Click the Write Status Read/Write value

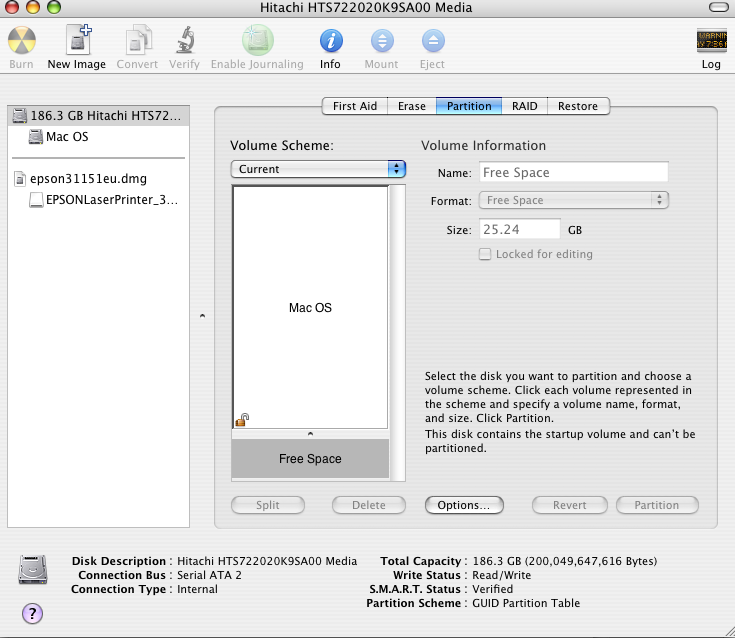pyautogui.click(x=501, y=575)
